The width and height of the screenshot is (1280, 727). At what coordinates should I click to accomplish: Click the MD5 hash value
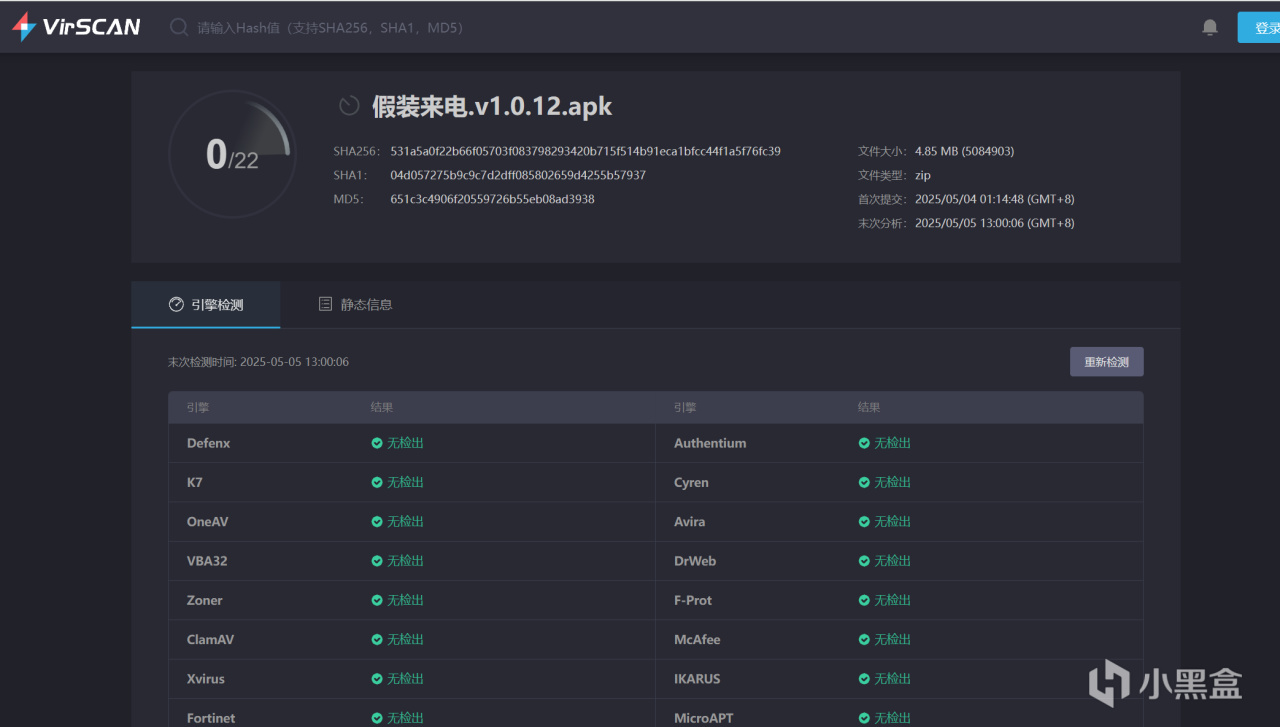(x=492, y=199)
